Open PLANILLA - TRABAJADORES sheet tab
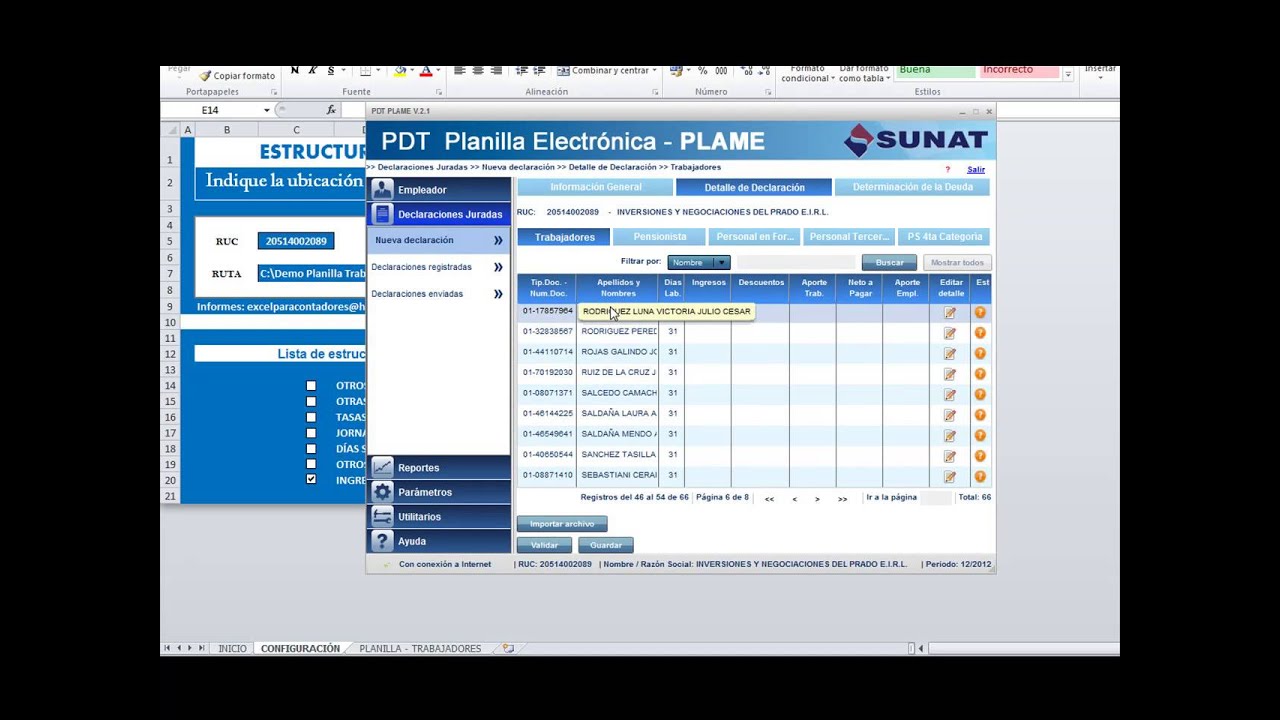 (x=420, y=649)
